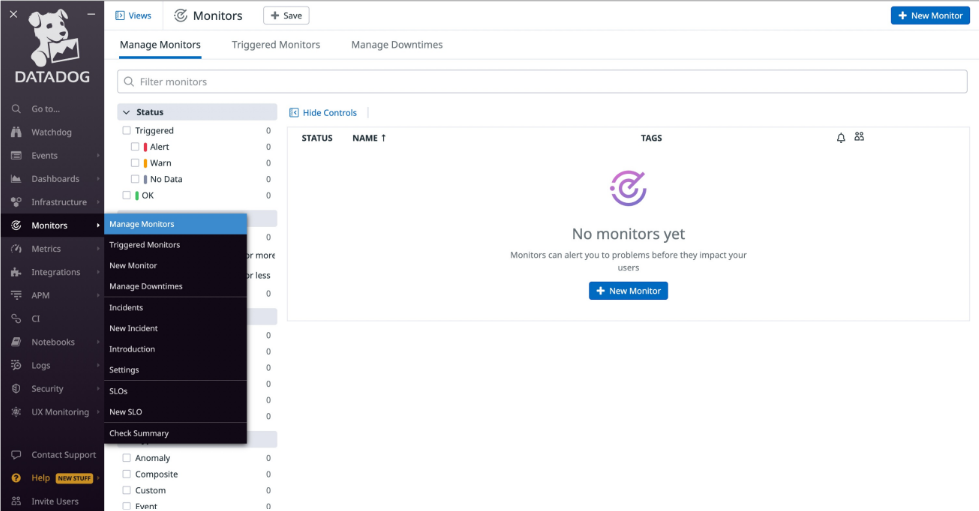Enable the Warn status filter checkbox
The height and width of the screenshot is (511, 979).
click(135, 163)
